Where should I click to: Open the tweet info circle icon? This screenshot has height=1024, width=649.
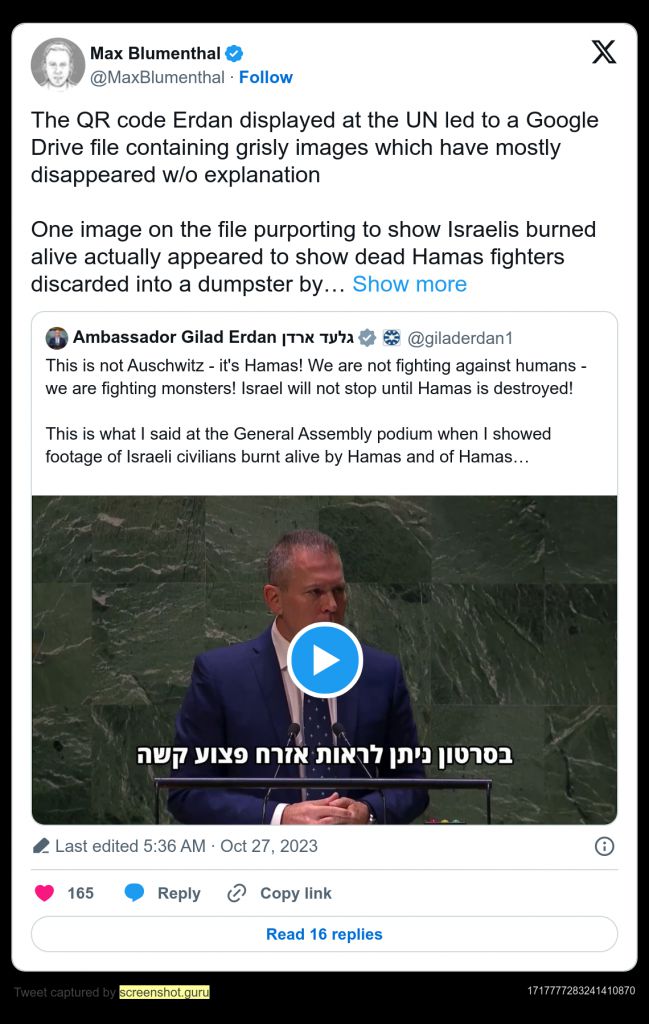click(x=604, y=846)
